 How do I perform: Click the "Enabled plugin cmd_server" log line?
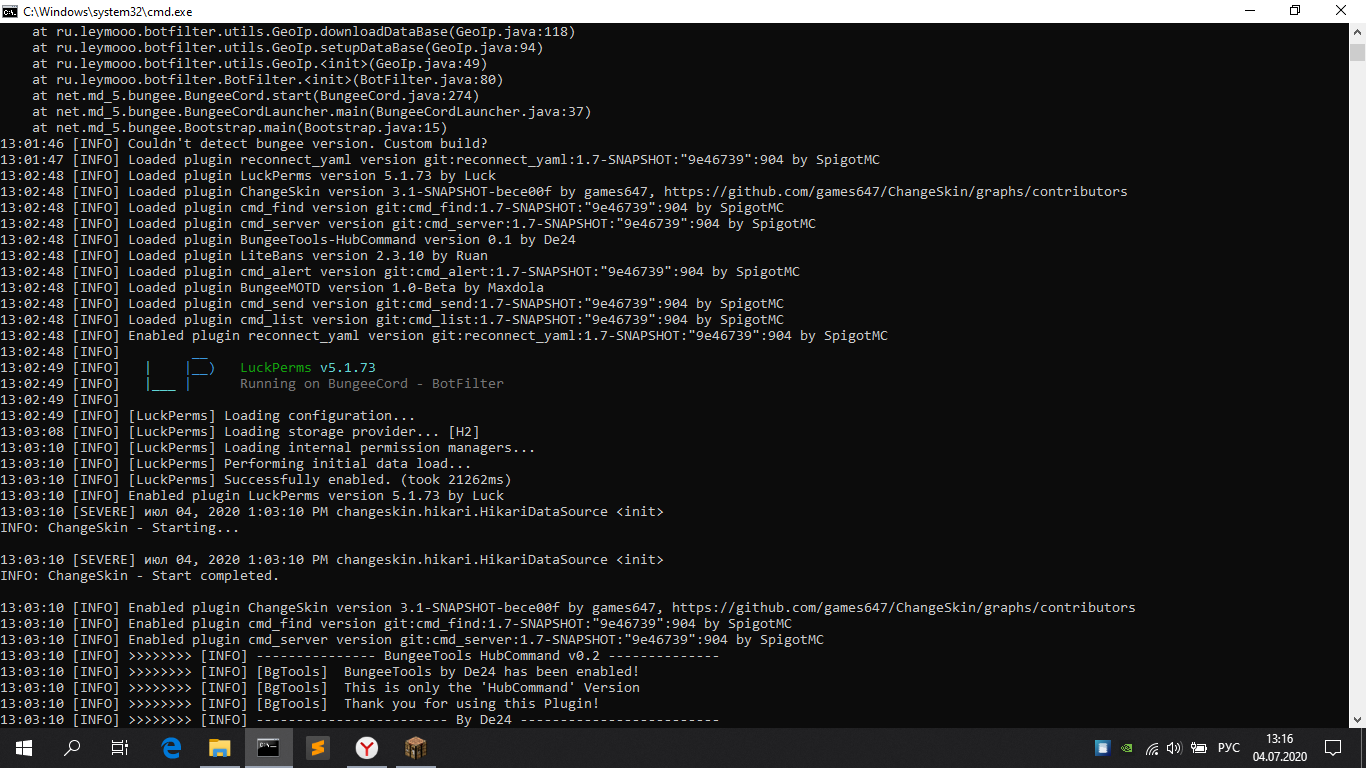click(412, 640)
